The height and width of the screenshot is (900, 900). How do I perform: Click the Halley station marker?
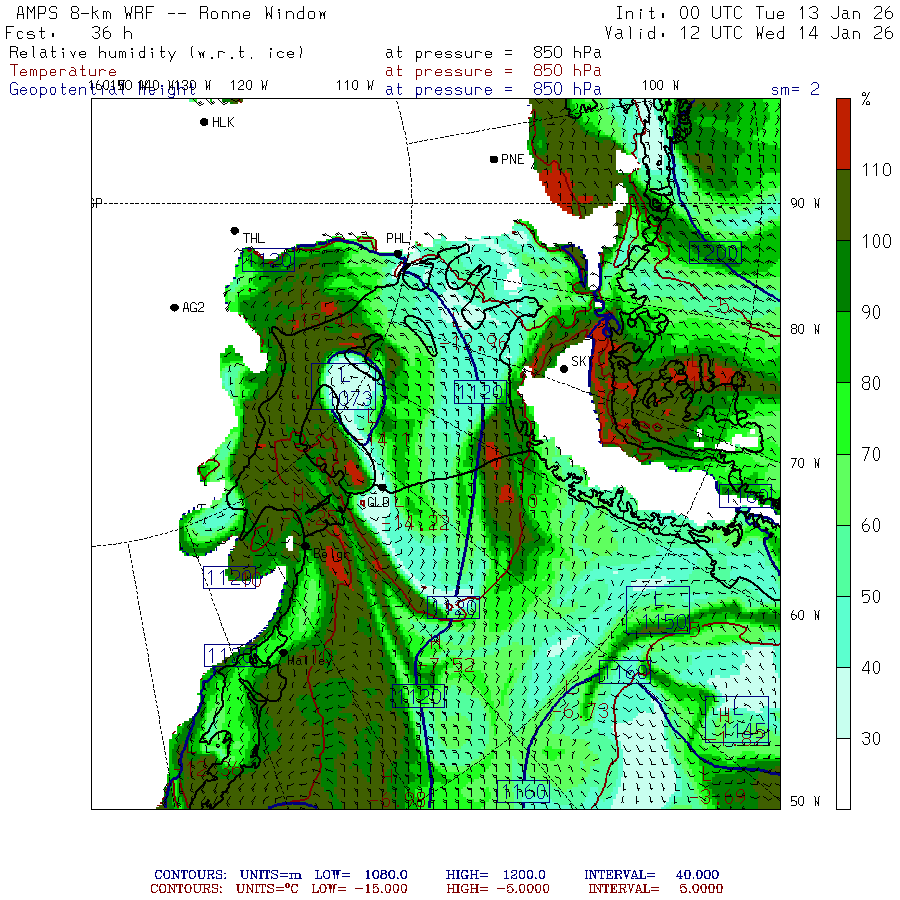283,653
